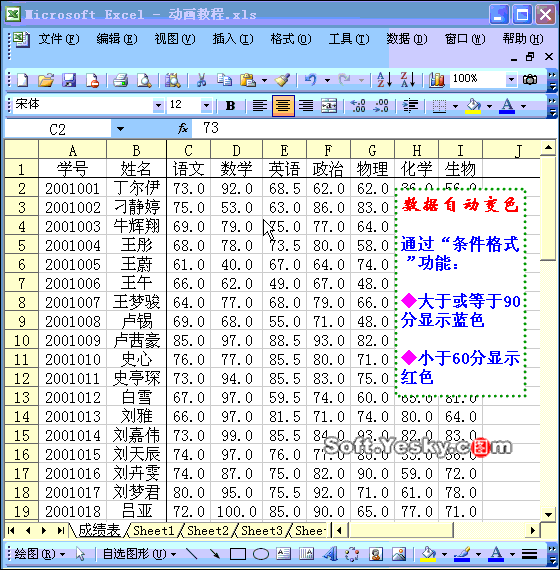
Task: Click the formula bar showing 73
Action: point(375,128)
